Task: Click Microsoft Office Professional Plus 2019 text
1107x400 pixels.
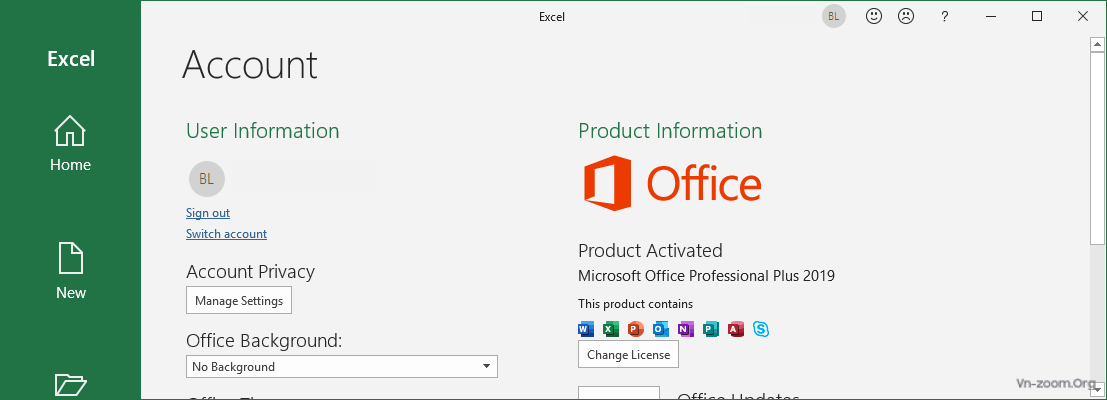Action: 707,276
